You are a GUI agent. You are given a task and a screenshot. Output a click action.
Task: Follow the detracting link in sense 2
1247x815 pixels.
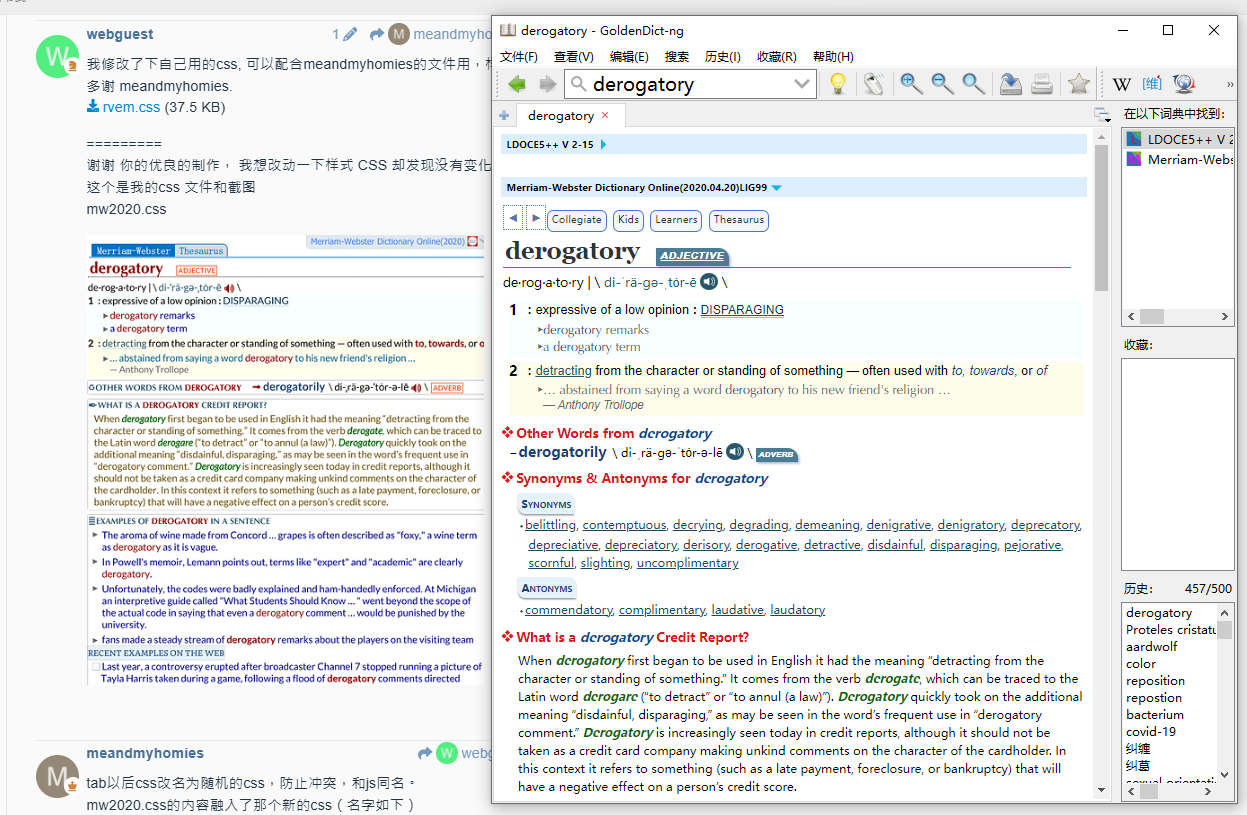click(563, 371)
